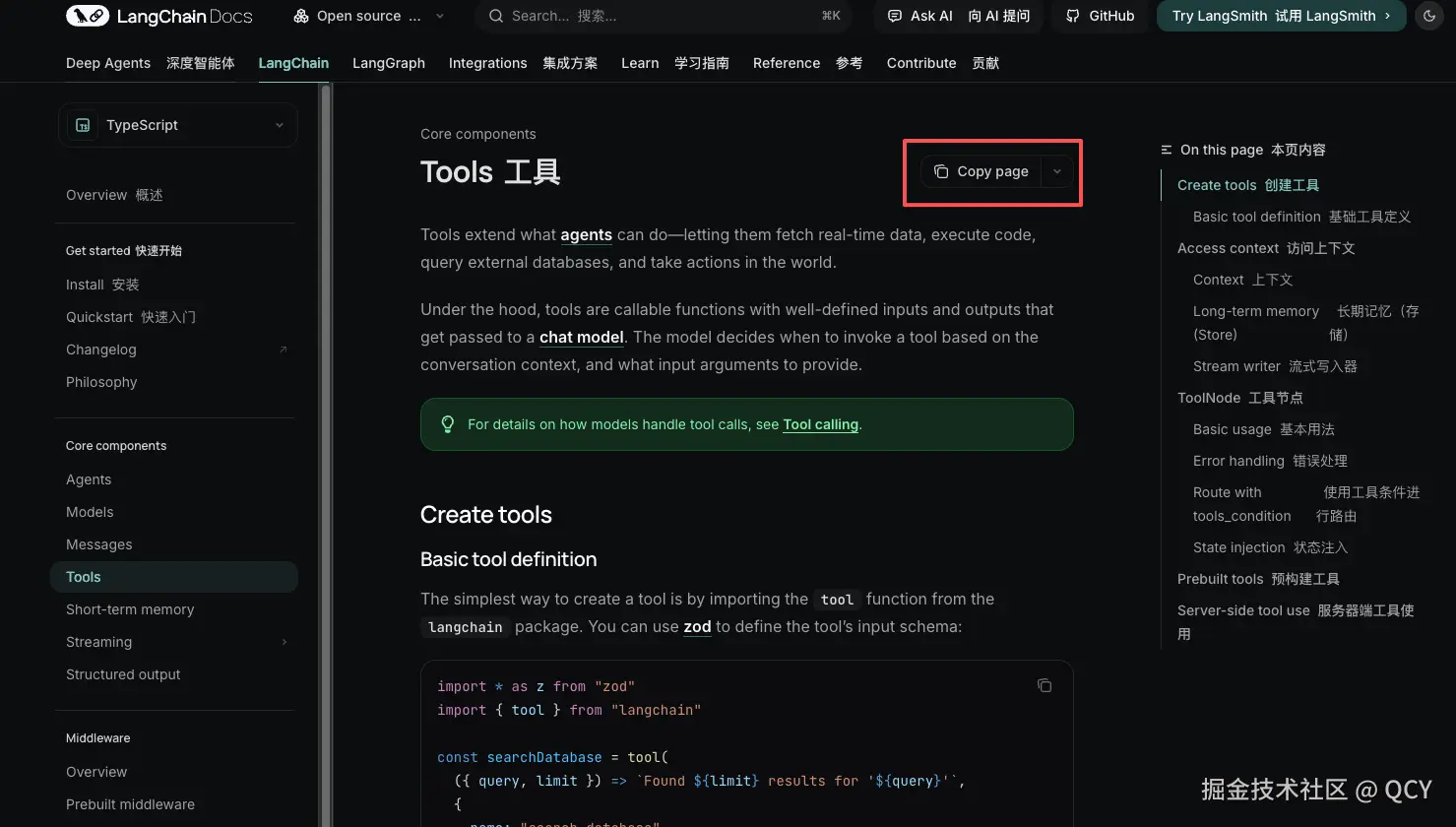Follow the chat model link

click(582, 337)
